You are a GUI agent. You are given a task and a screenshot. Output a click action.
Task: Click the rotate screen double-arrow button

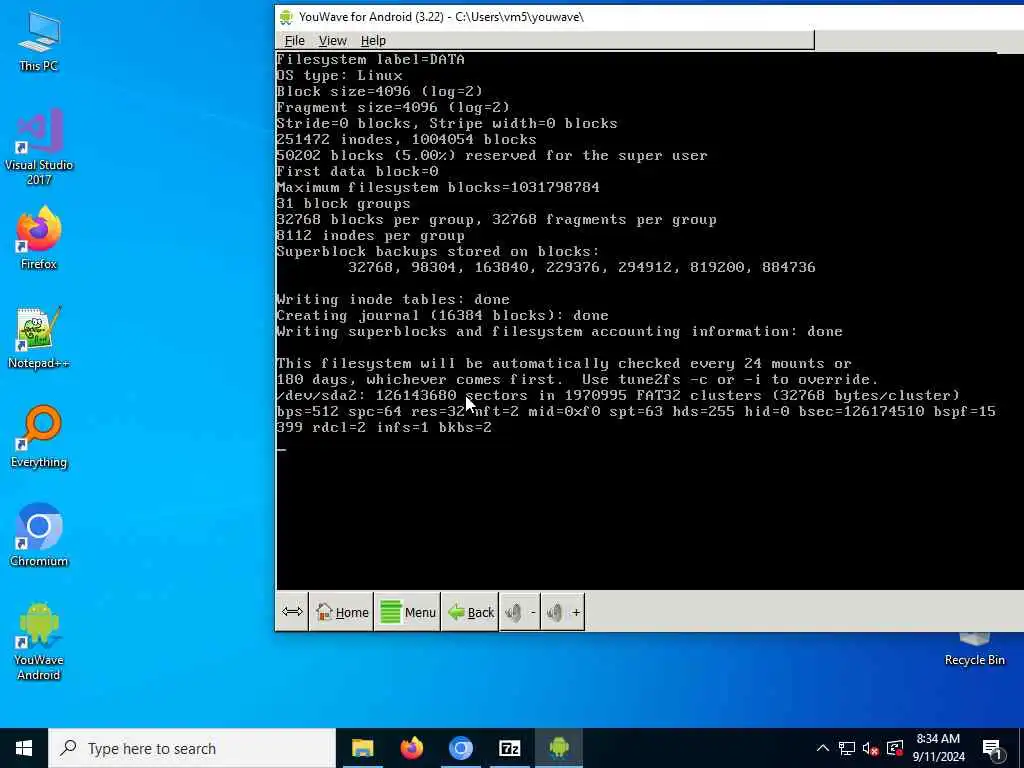tap(292, 612)
